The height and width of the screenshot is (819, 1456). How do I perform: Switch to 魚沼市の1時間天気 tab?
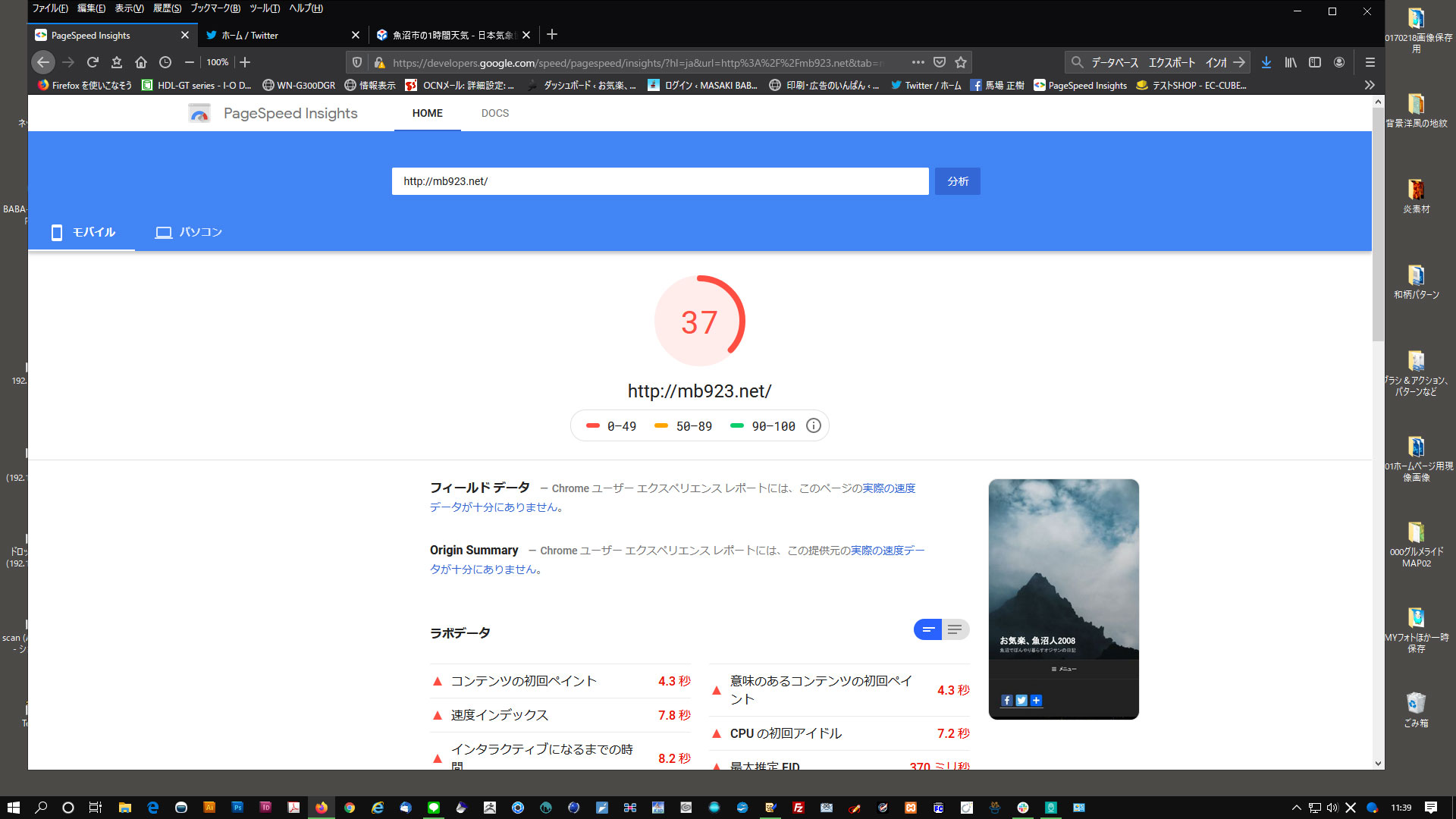(x=453, y=35)
